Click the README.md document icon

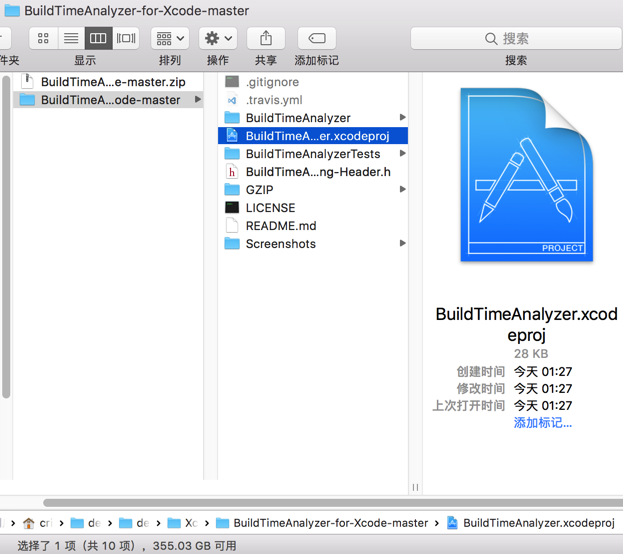pyautogui.click(x=232, y=225)
